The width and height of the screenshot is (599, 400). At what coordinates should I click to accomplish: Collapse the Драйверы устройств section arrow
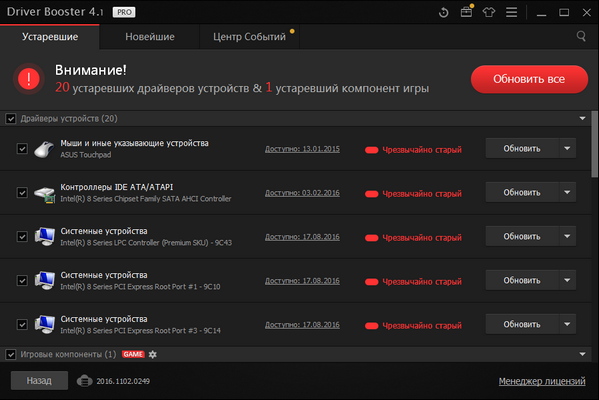coord(582,118)
